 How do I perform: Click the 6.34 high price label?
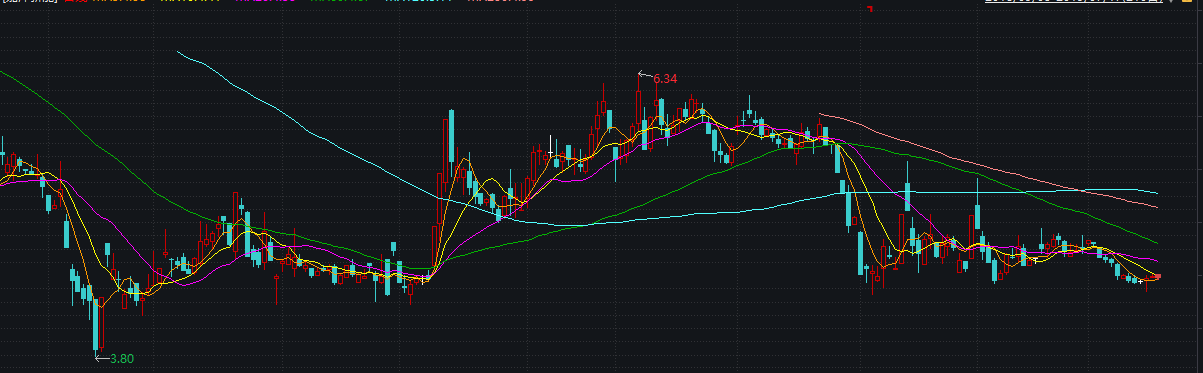point(665,78)
